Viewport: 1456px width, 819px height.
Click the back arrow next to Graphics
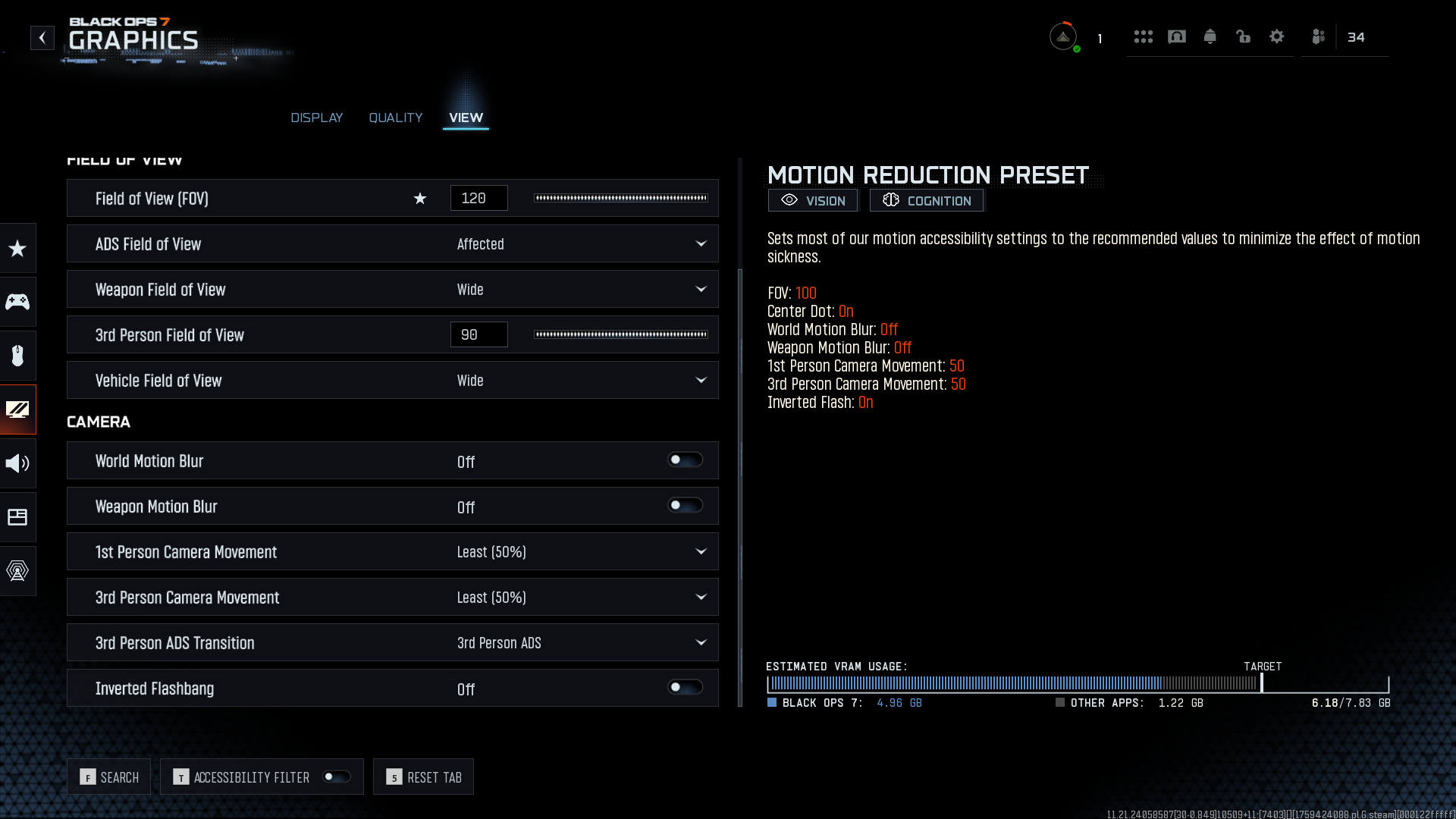click(x=42, y=37)
